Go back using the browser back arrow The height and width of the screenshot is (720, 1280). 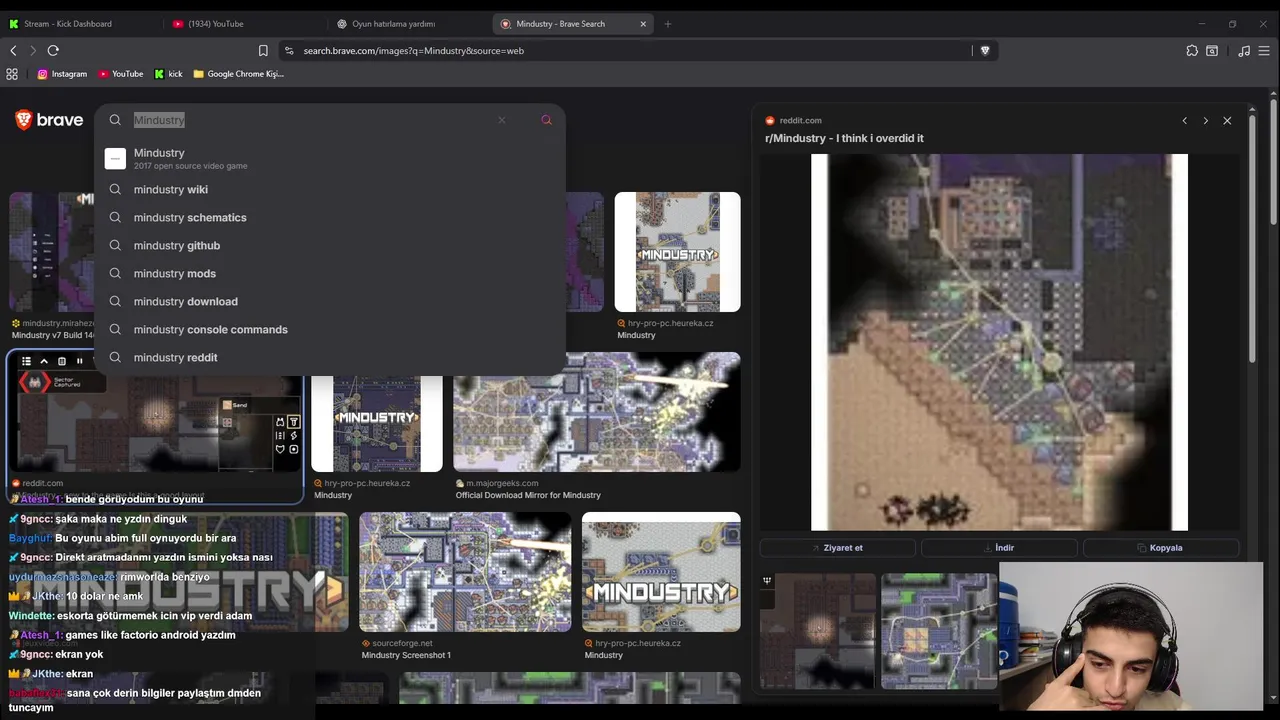coord(13,50)
